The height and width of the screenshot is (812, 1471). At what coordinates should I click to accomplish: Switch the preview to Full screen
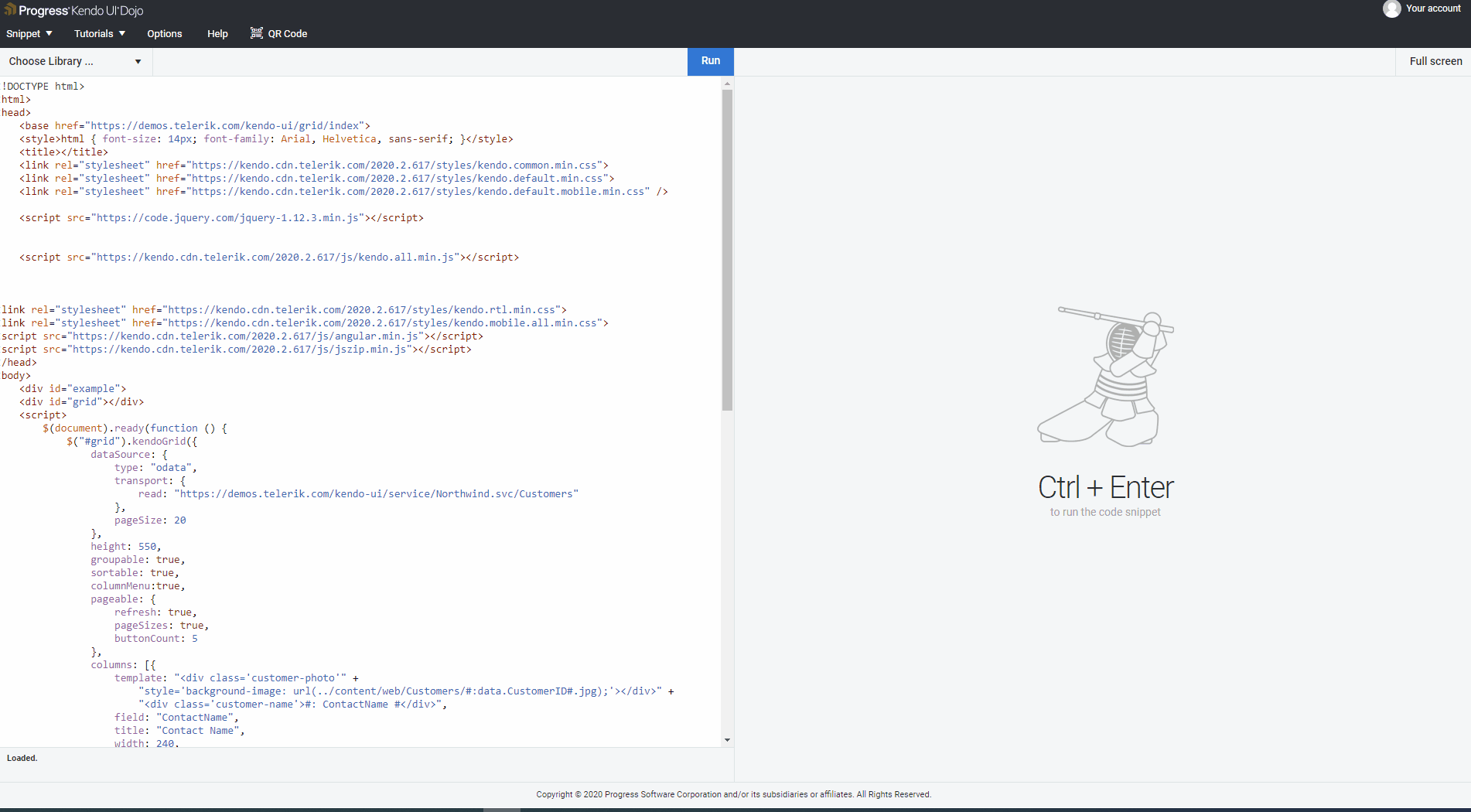pyautogui.click(x=1435, y=62)
